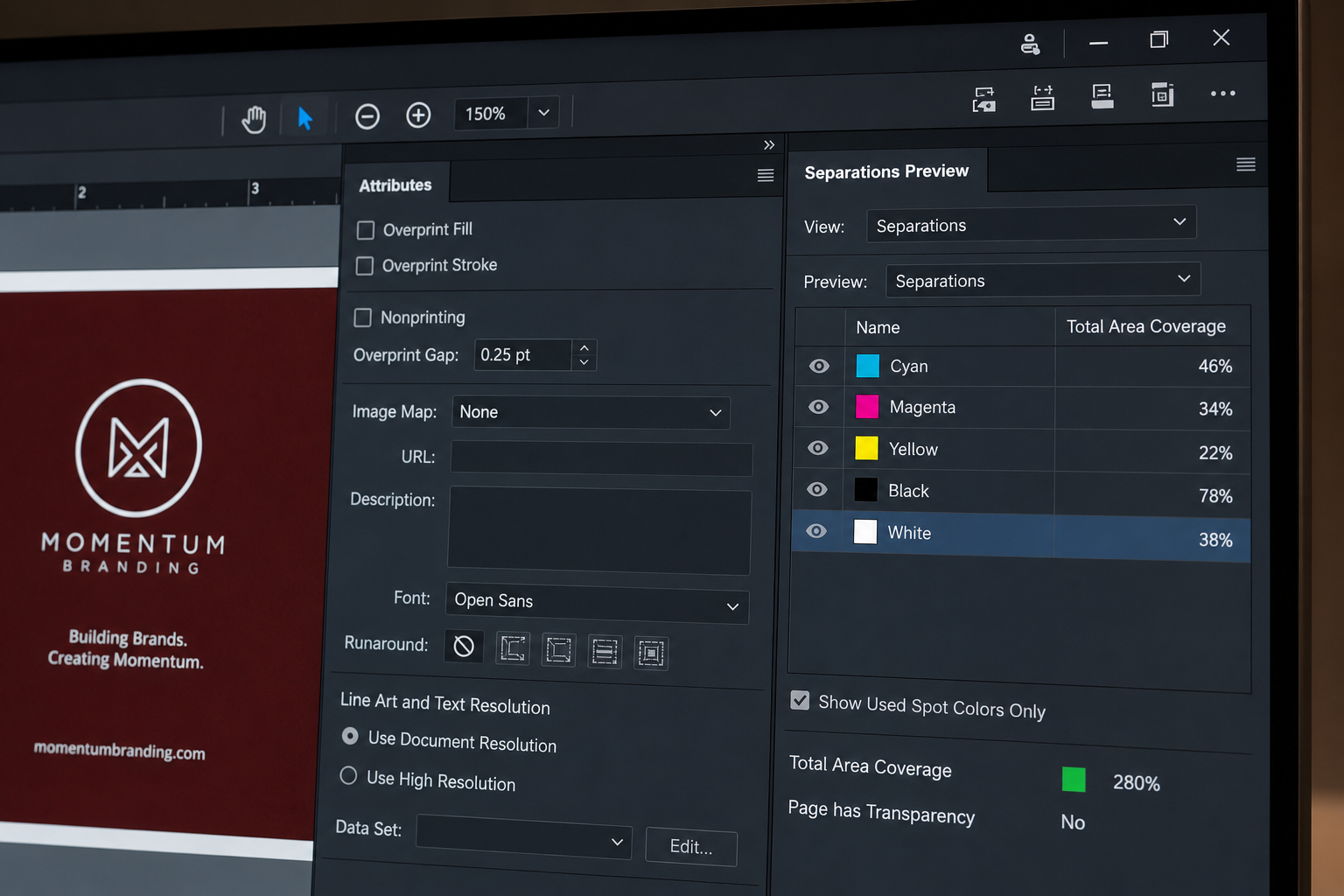Viewport: 1344px width, 896px height.
Task: Hide the Black separation with its eye icon
Action: click(x=817, y=489)
